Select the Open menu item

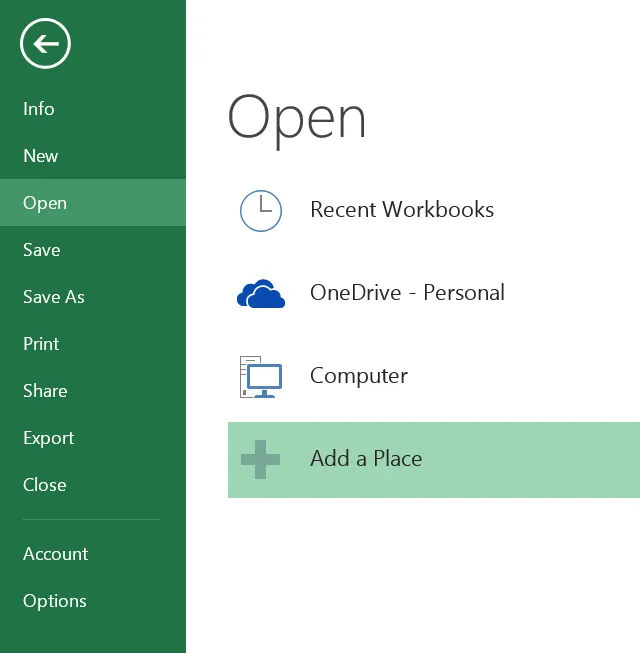tap(45, 203)
